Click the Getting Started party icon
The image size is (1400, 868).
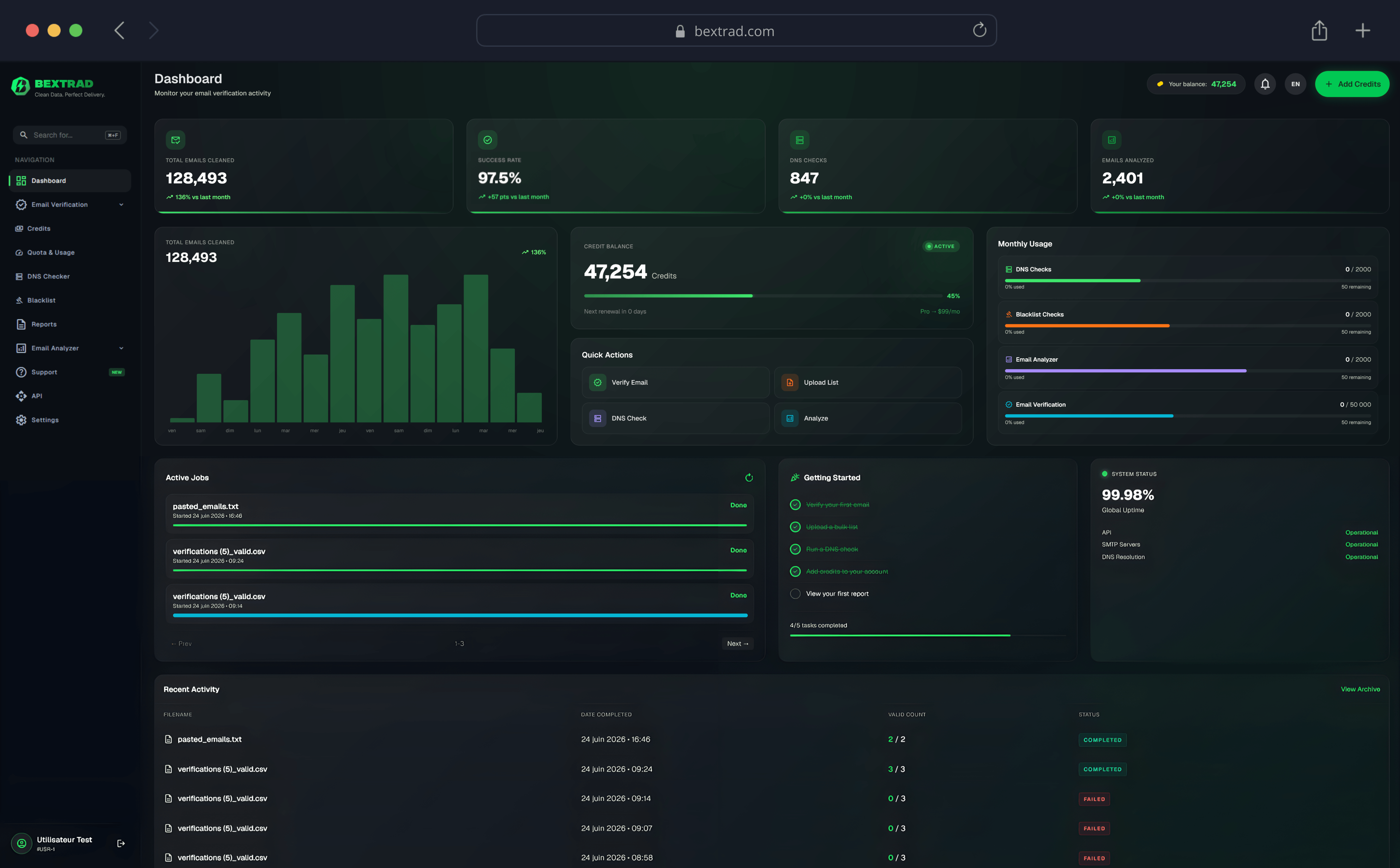[x=795, y=478]
